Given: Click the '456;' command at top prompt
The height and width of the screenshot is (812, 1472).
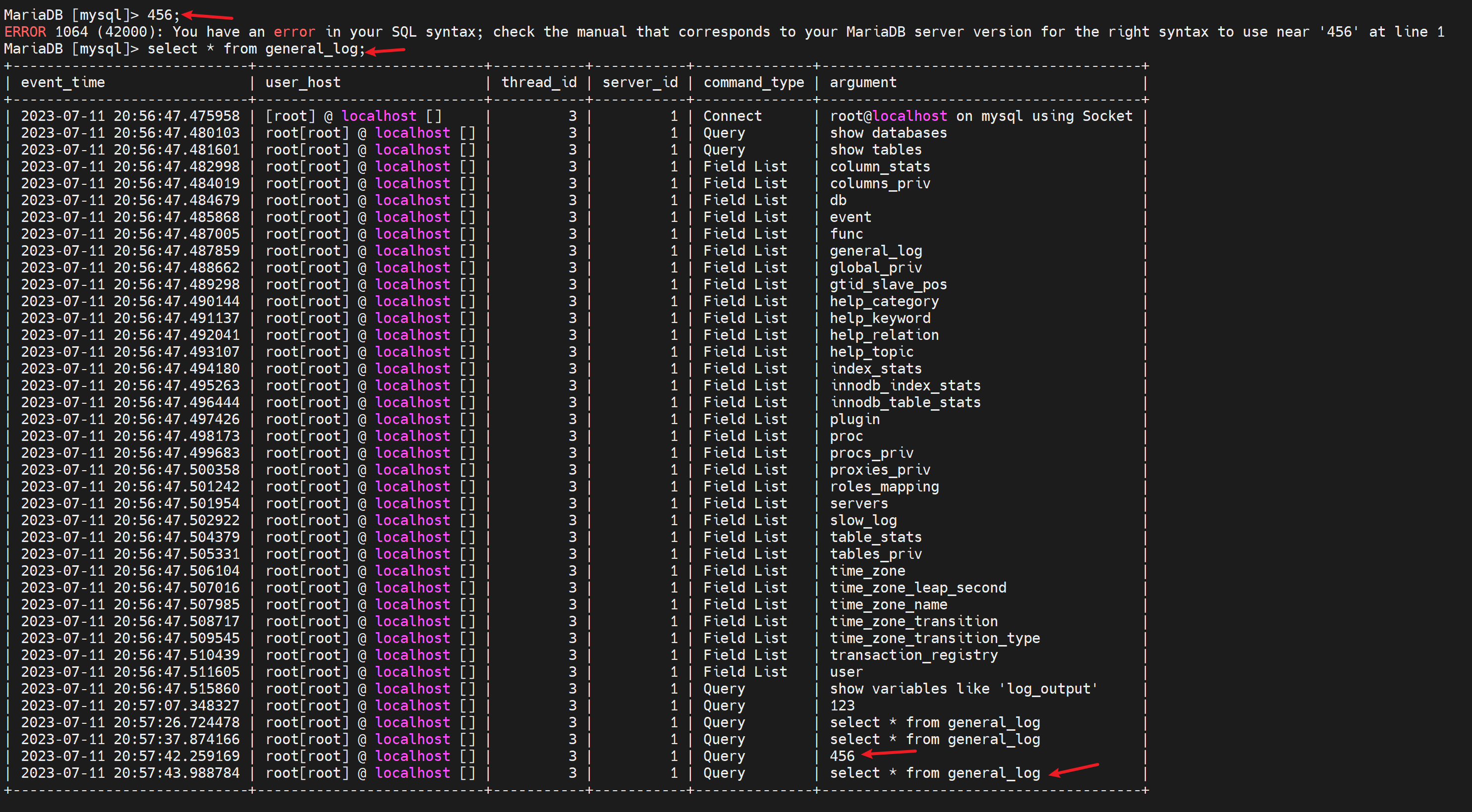Looking at the screenshot, I should click(163, 15).
